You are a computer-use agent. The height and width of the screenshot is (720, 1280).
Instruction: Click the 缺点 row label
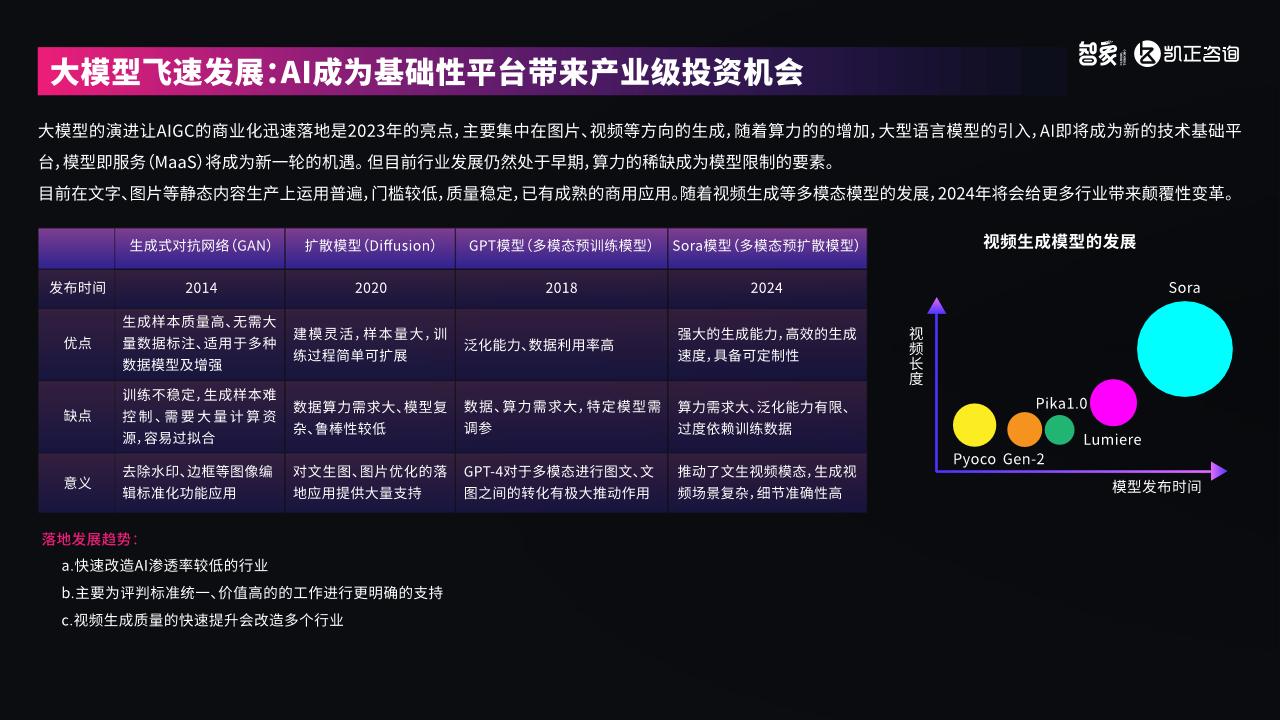pyautogui.click(x=77, y=415)
